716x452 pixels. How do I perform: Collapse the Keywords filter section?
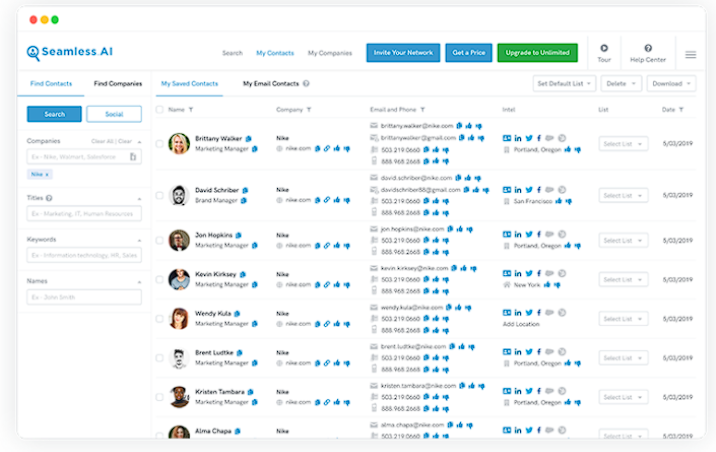tap(139, 240)
